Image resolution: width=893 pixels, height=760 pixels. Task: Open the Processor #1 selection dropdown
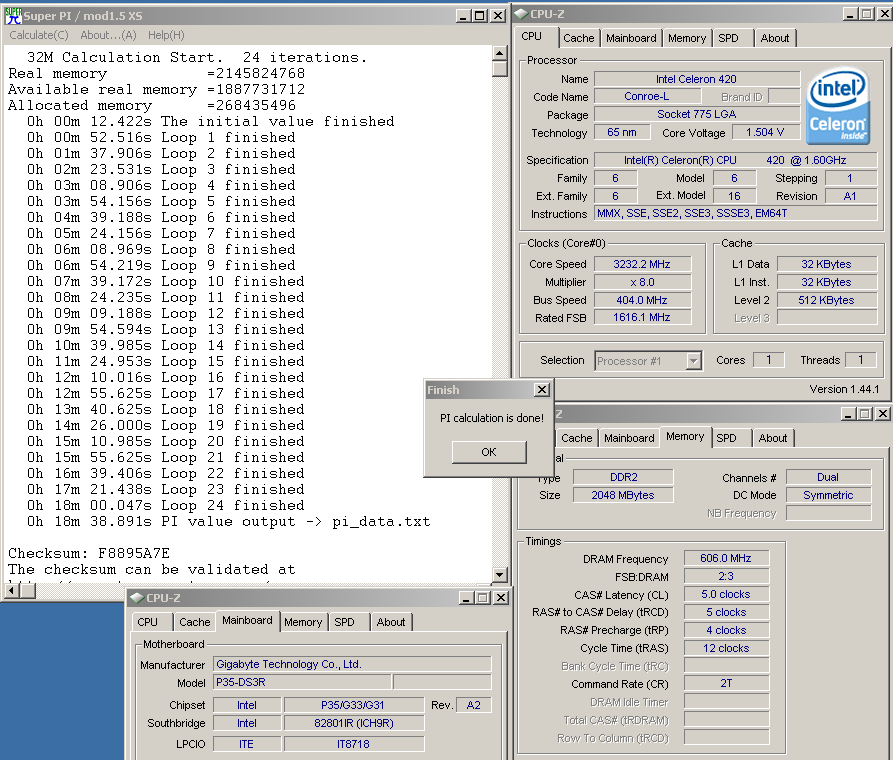click(x=693, y=361)
